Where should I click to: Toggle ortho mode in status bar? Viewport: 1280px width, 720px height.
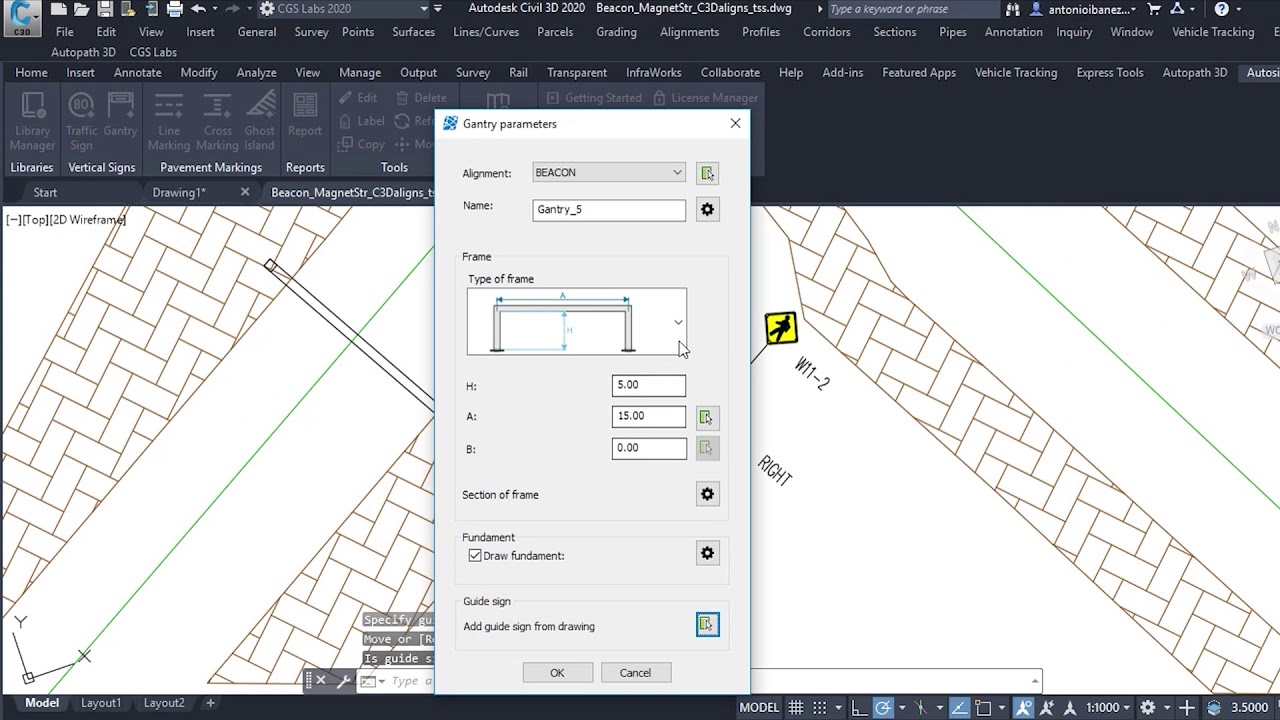(x=861, y=707)
